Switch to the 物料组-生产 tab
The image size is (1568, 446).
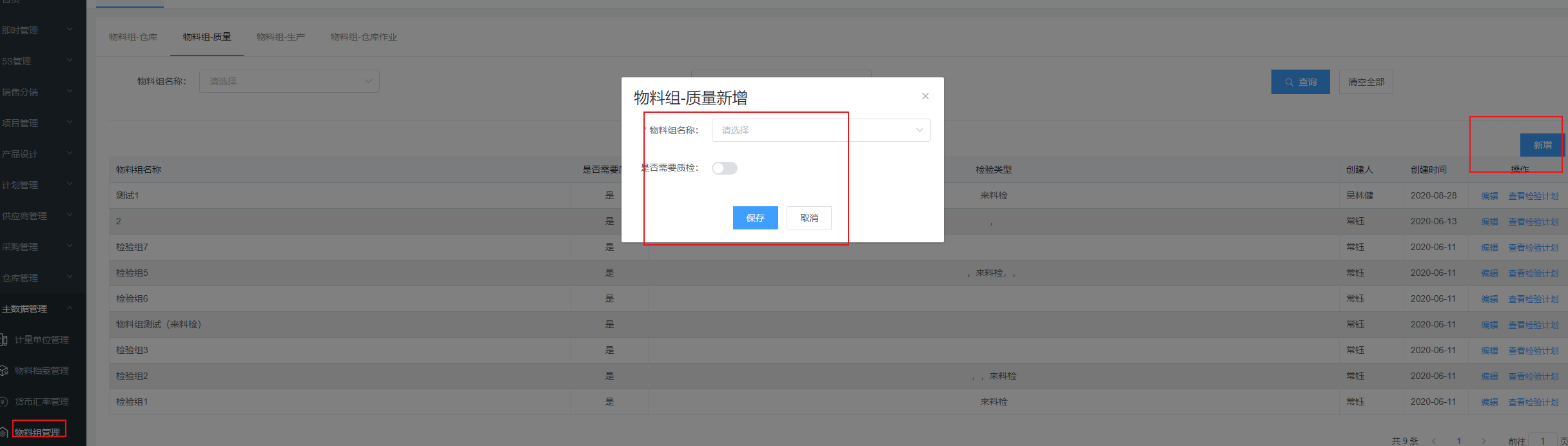point(280,37)
